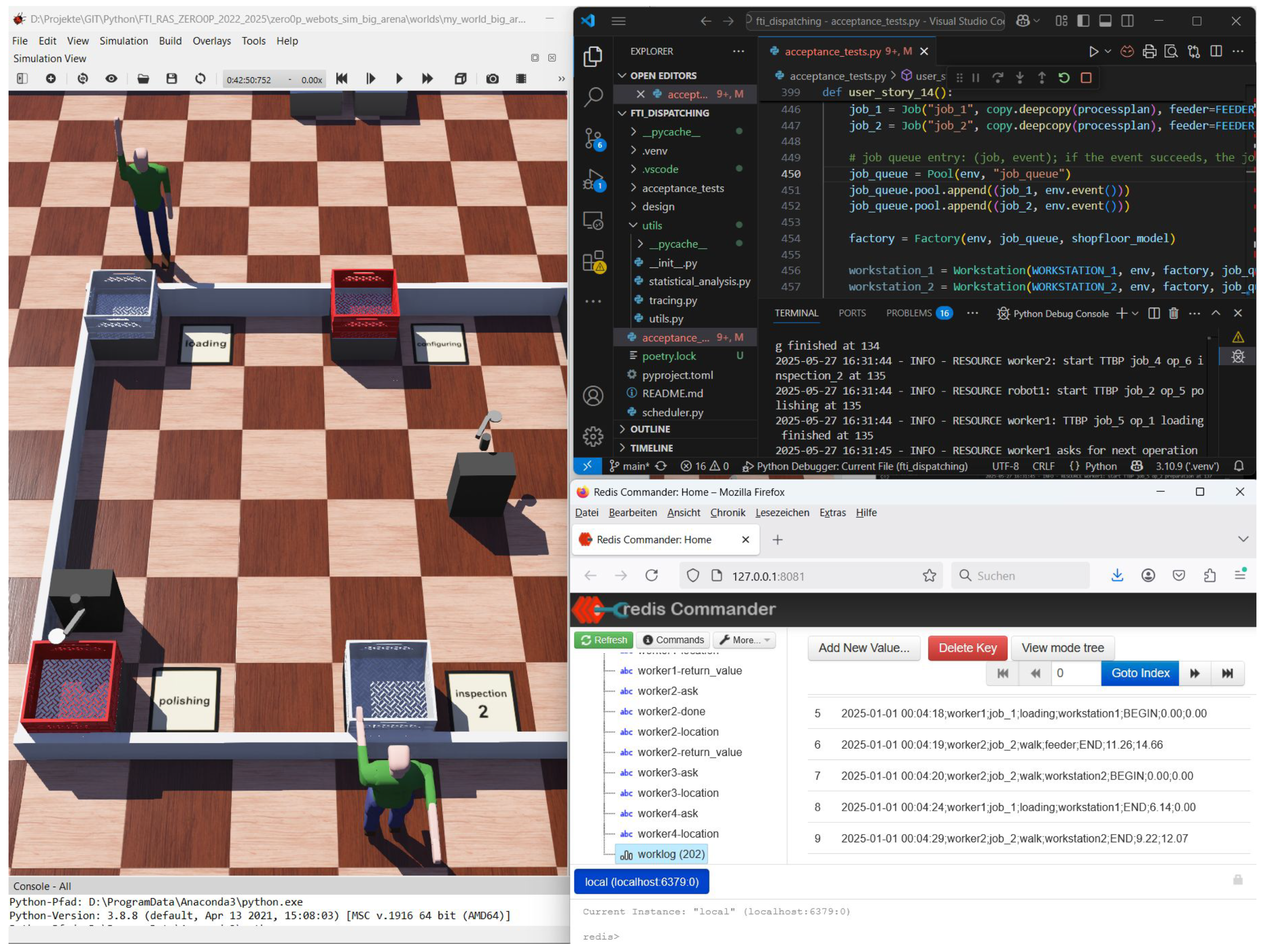Reload the Webots world with reload icon

coord(200,79)
